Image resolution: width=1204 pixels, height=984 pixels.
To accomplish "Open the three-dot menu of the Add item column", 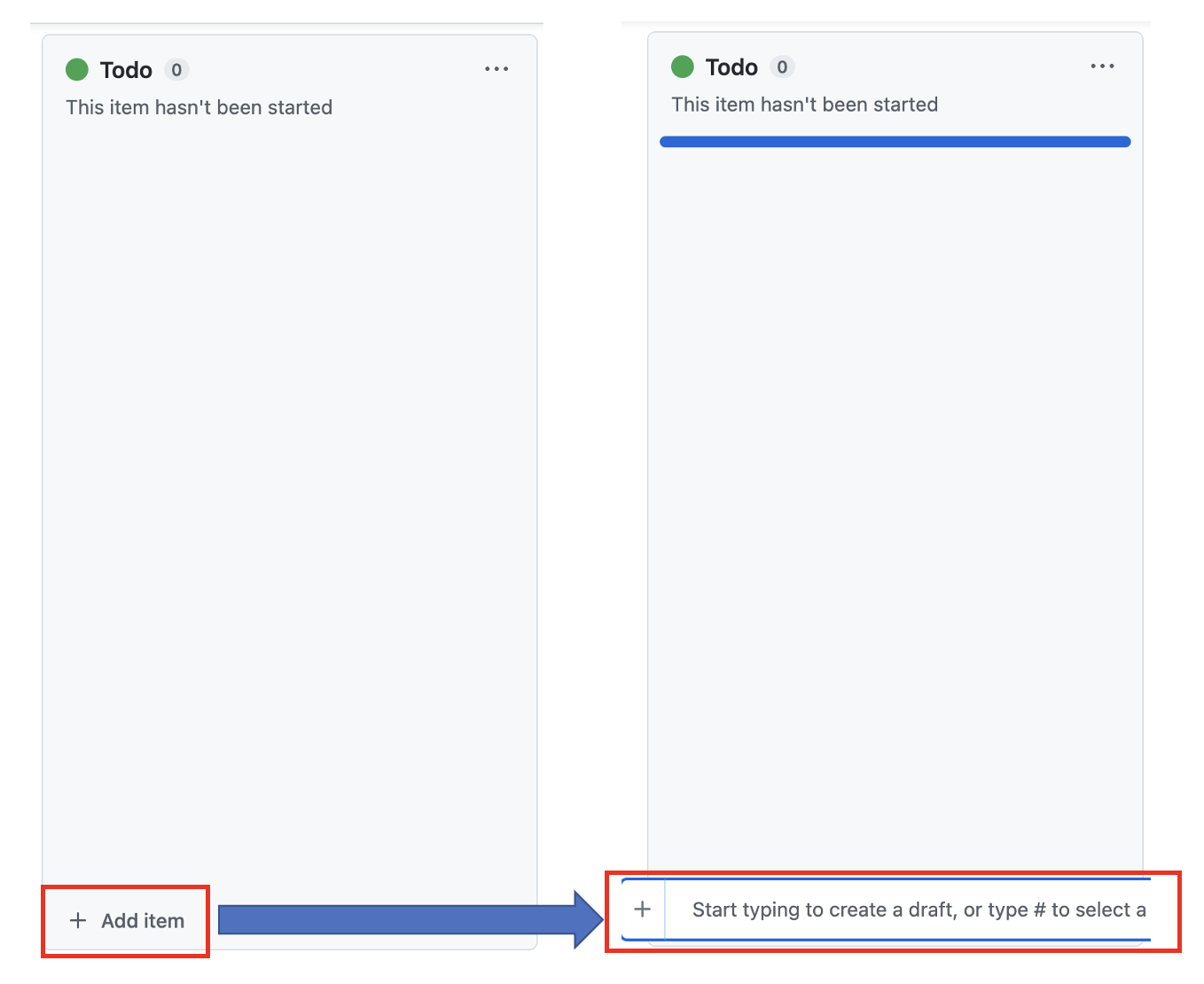I will 496,69.
